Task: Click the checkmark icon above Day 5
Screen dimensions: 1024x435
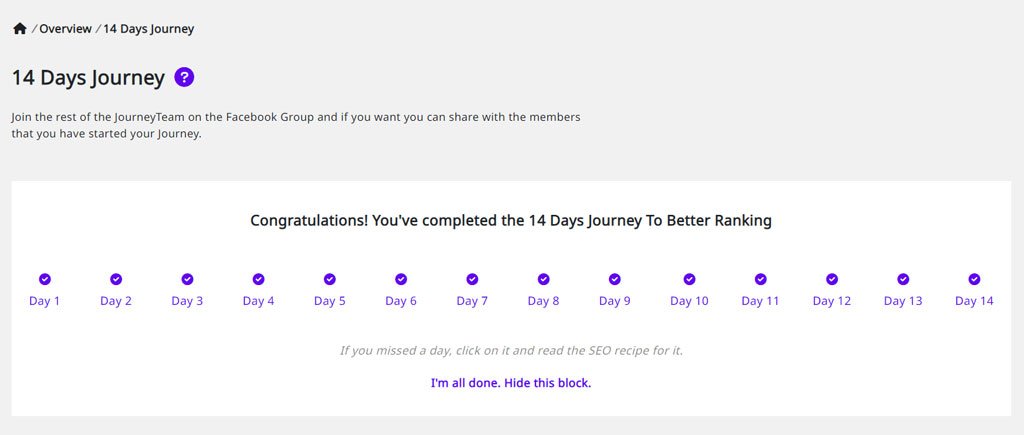Action: [330, 279]
